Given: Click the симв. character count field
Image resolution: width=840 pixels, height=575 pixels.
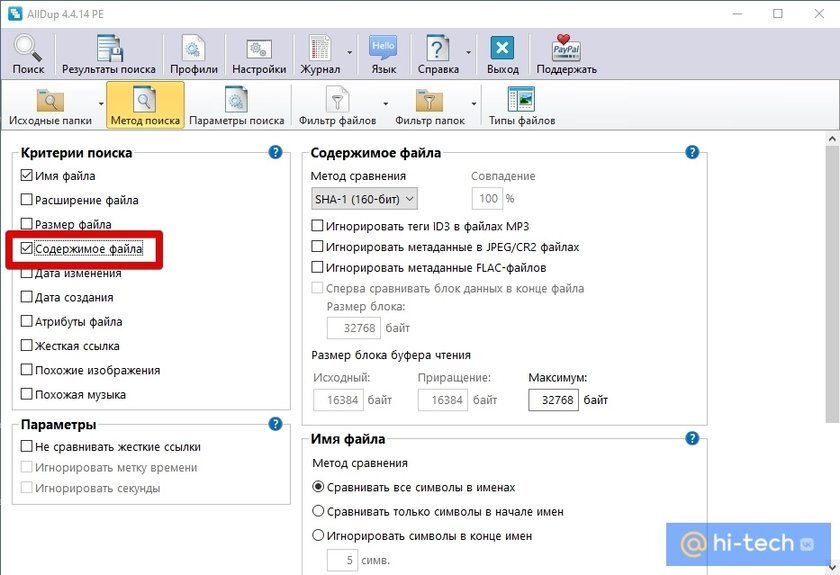Looking at the screenshot, I should (x=342, y=560).
